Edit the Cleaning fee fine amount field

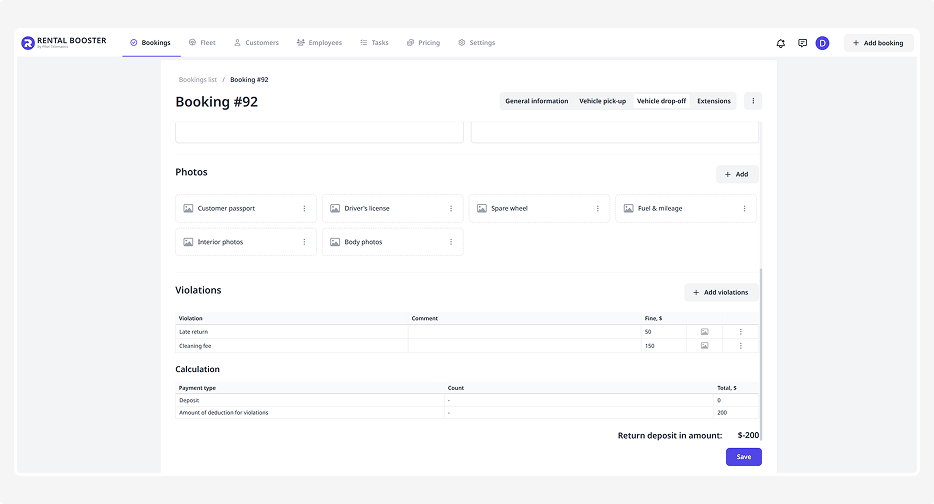(662, 346)
